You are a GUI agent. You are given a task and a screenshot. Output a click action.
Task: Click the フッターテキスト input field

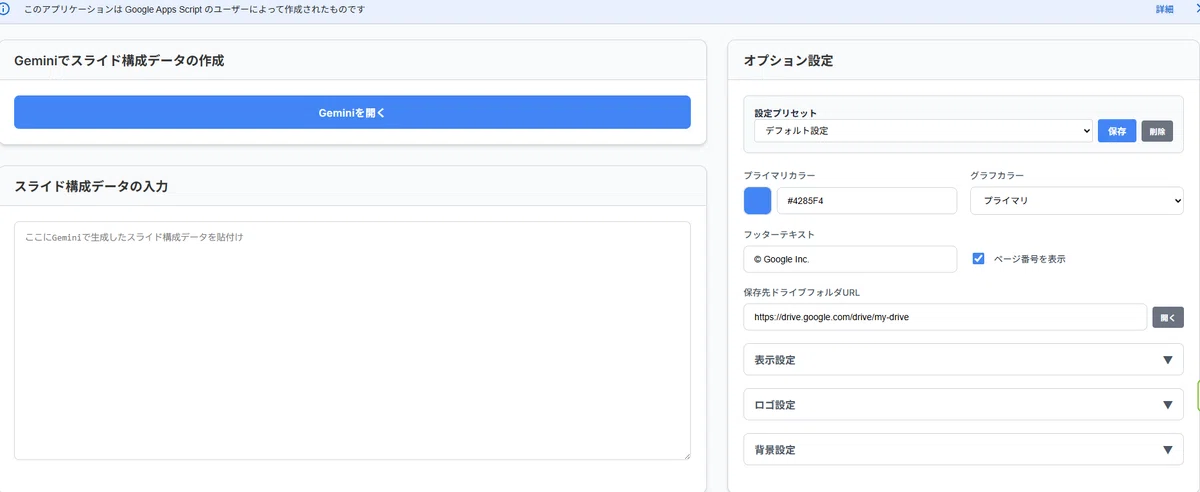[850, 259]
